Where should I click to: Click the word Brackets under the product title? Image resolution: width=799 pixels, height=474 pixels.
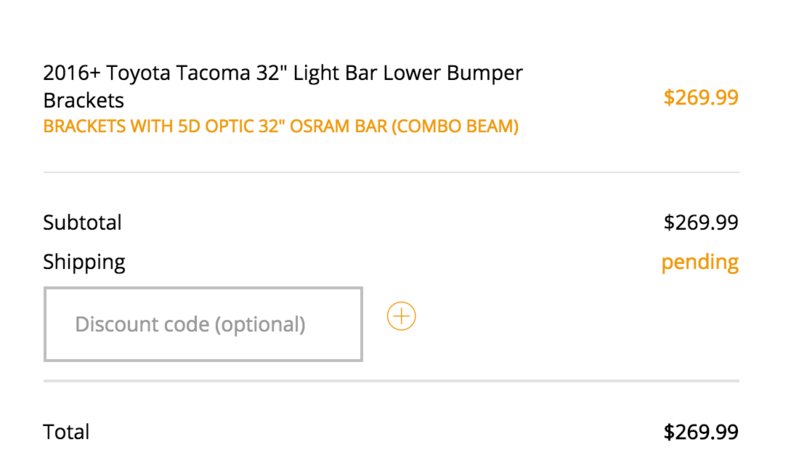coord(84,100)
